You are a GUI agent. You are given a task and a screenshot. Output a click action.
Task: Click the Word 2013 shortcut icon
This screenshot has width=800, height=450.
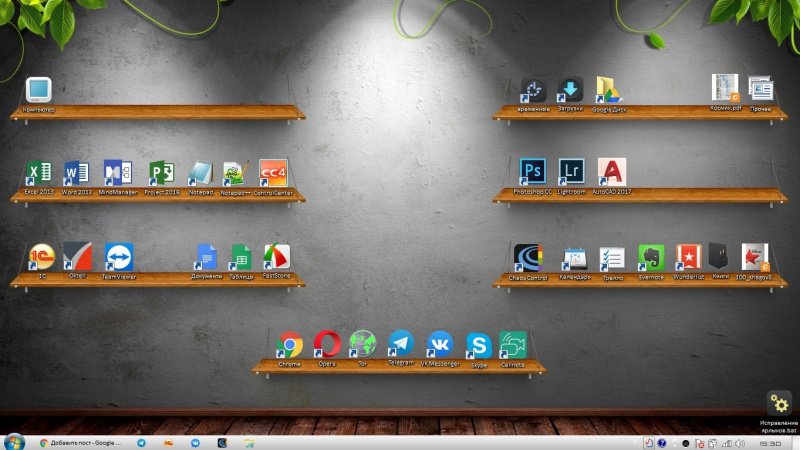coord(76,172)
